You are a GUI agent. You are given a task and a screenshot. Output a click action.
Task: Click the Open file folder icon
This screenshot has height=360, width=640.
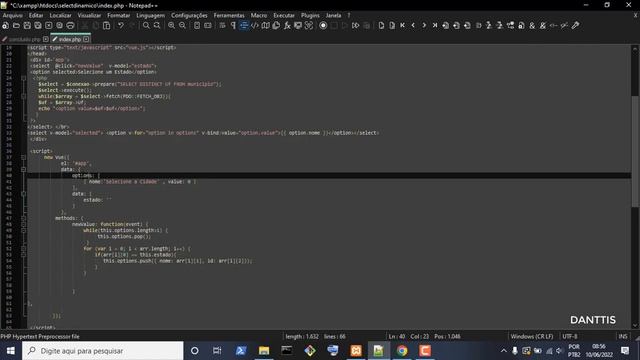(x=16, y=25)
